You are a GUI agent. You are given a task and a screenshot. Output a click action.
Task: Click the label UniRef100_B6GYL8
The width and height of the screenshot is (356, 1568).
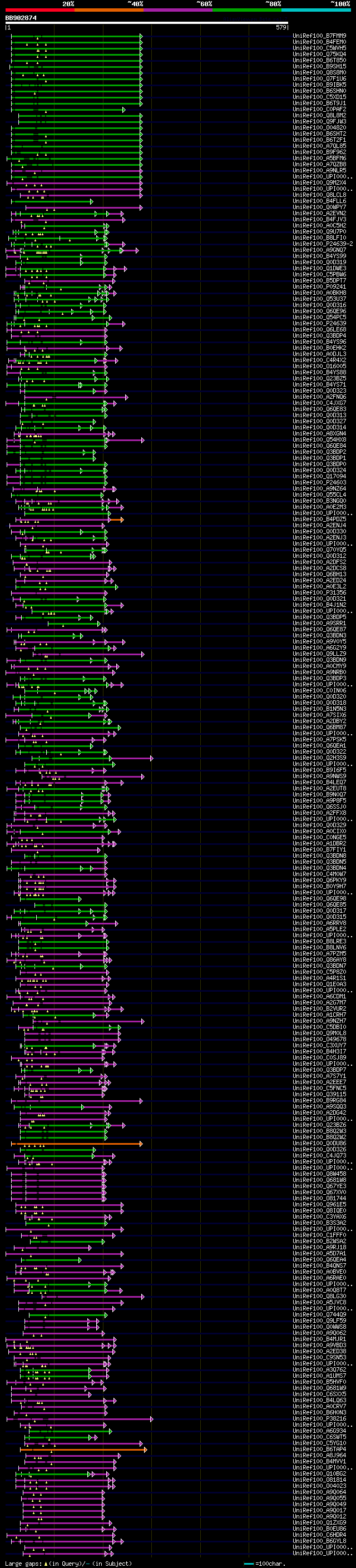coord(319,1541)
